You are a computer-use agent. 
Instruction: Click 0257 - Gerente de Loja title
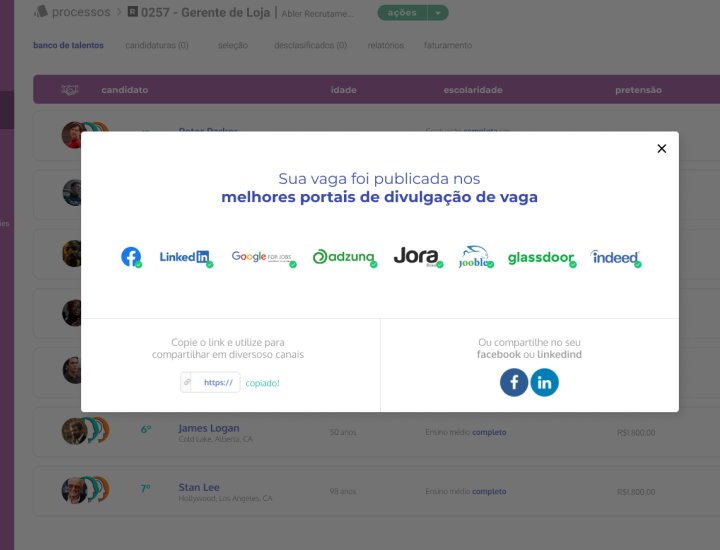coord(205,12)
